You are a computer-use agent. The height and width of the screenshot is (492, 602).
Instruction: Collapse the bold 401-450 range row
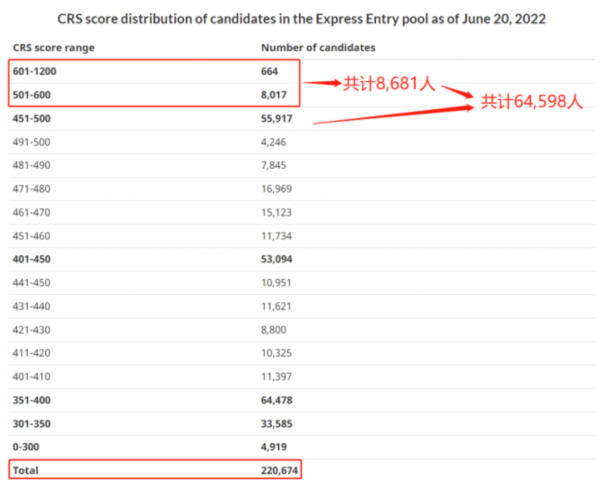point(301,259)
